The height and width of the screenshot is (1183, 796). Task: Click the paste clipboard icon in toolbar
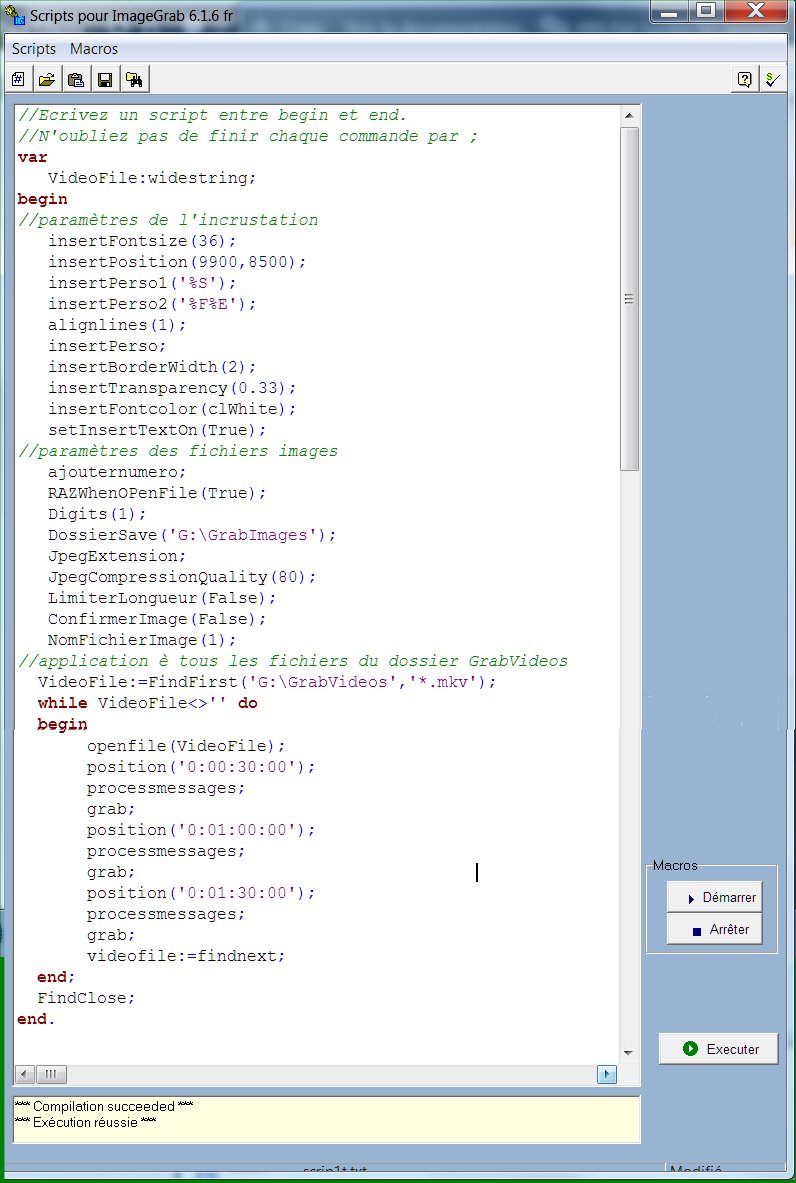(x=75, y=80)
